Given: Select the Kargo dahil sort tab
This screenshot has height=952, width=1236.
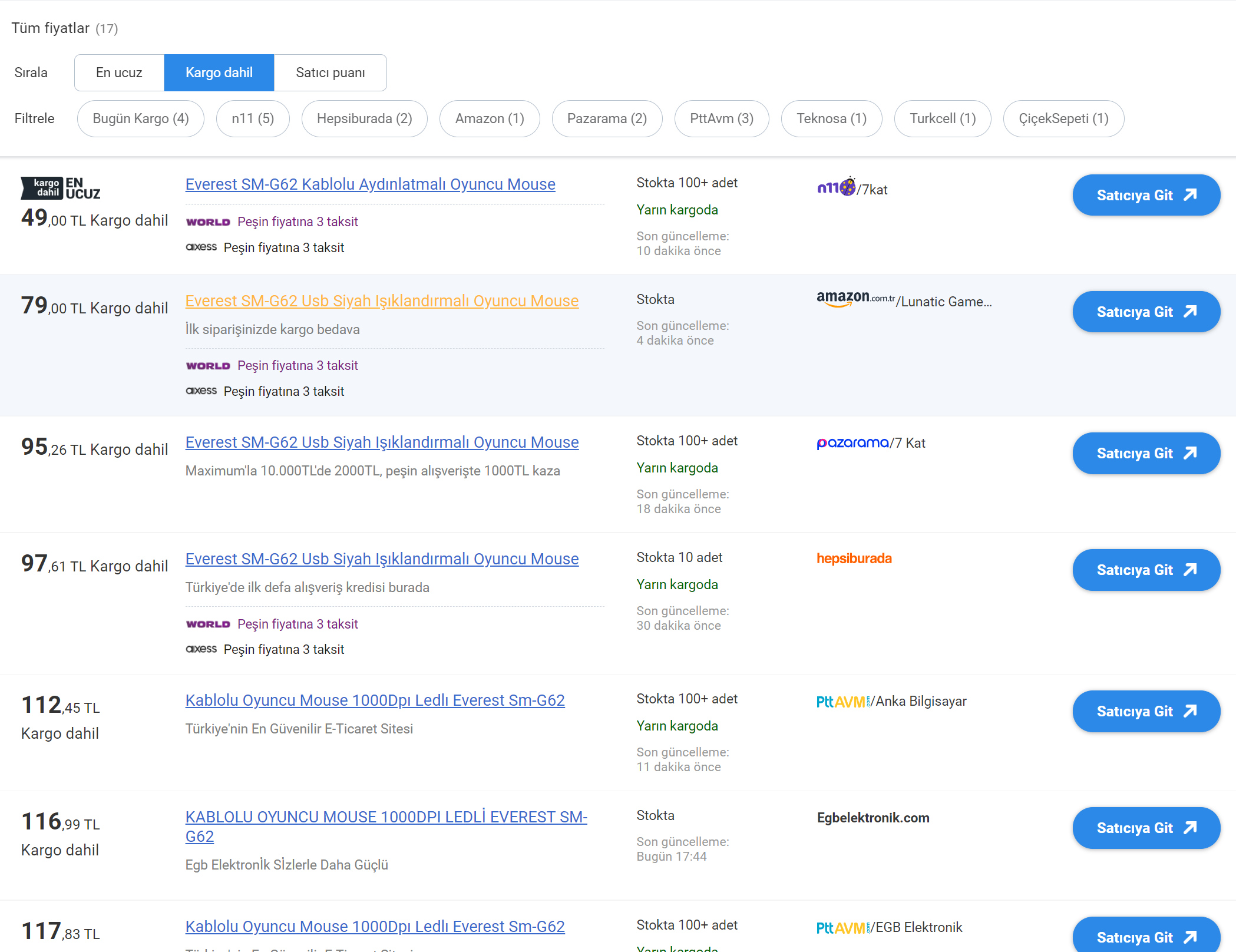Looking at the screenshot, I should 219,72.
